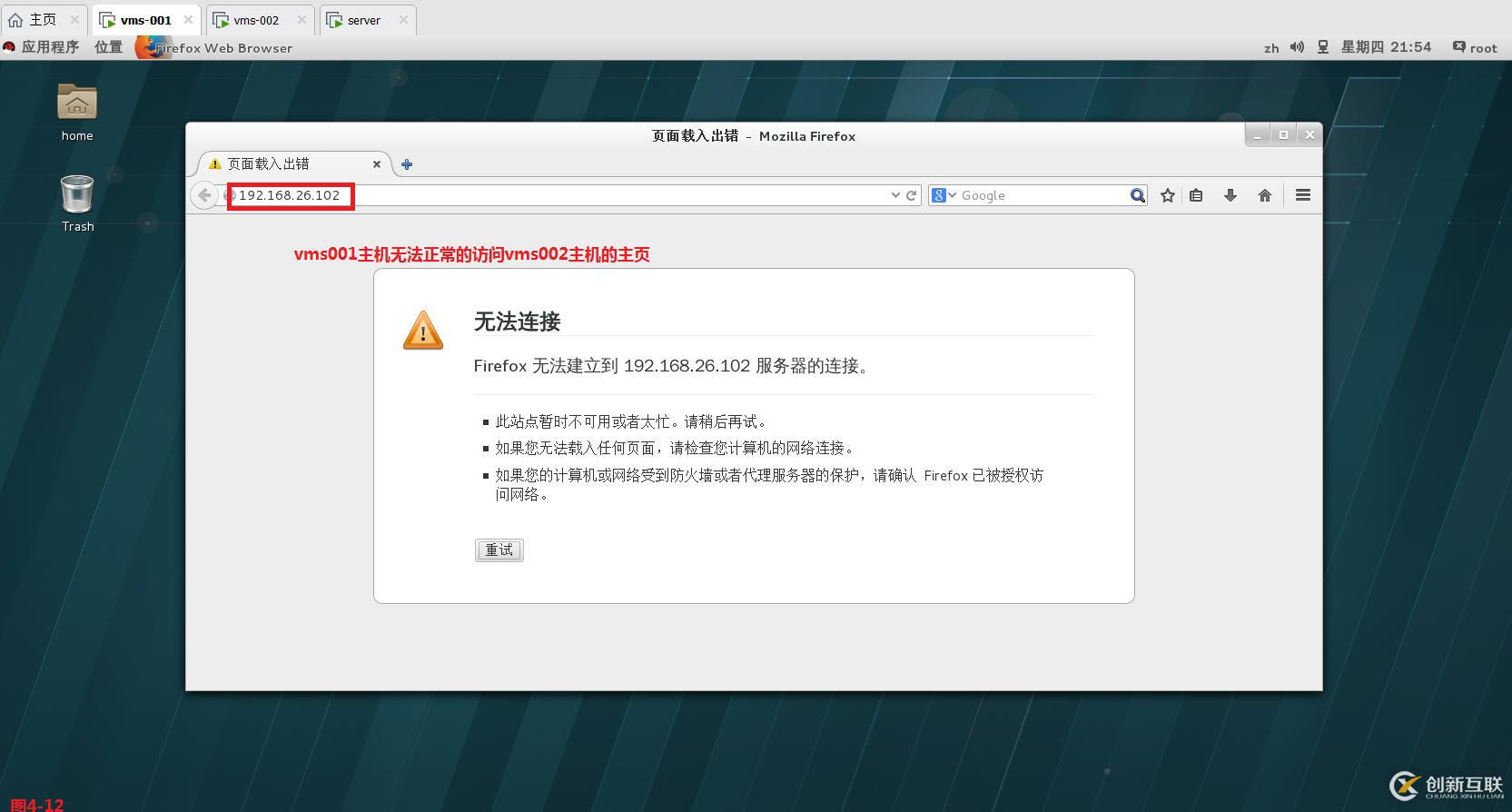Open the clock showing 星期四 21:54
Viewport: 1512px width, 812px height.
point(1386,47)
